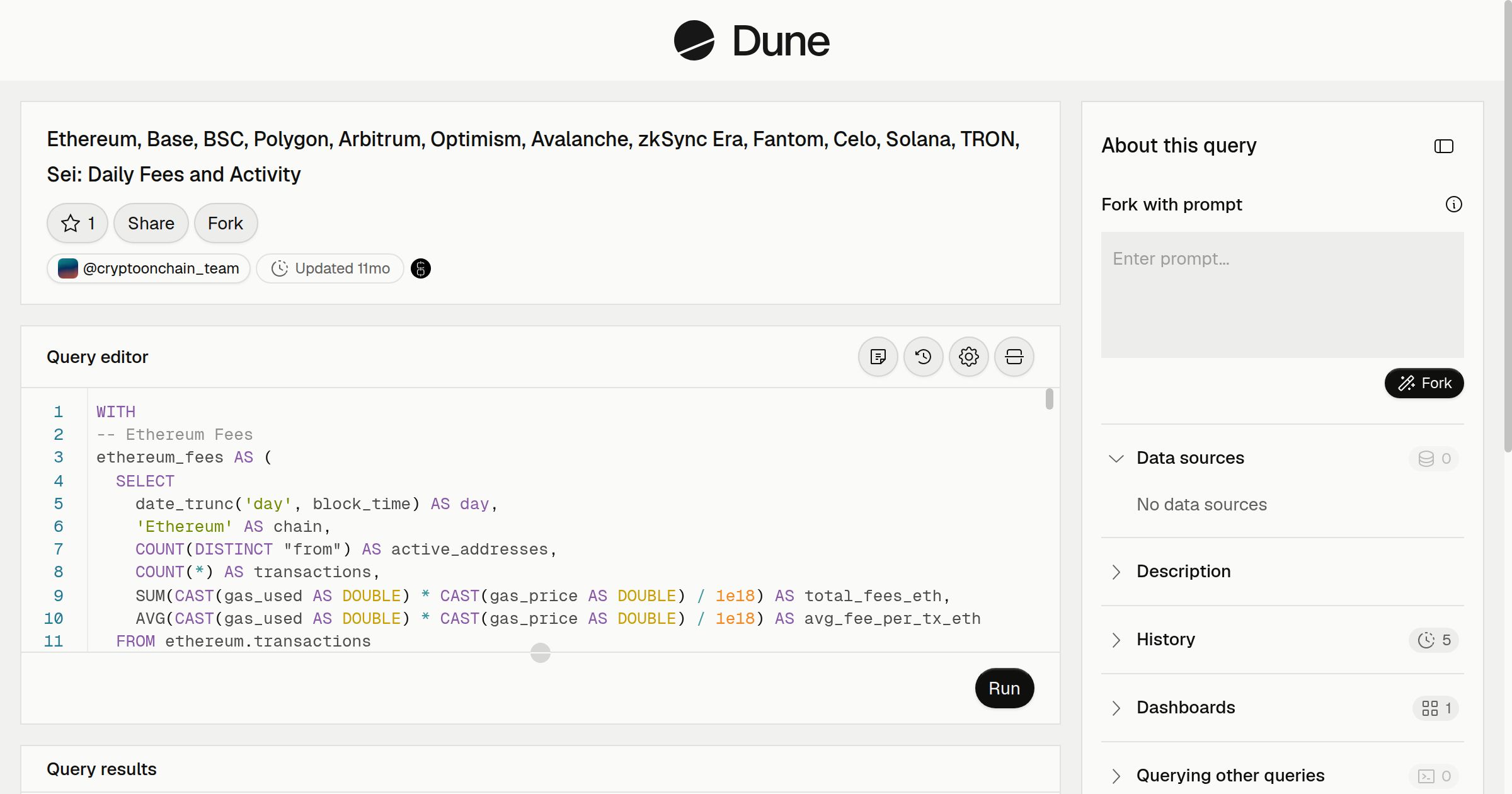Click the WITH keyword on line 1
The width and height of the screenshot is (1512, 794).
point(116,411)
